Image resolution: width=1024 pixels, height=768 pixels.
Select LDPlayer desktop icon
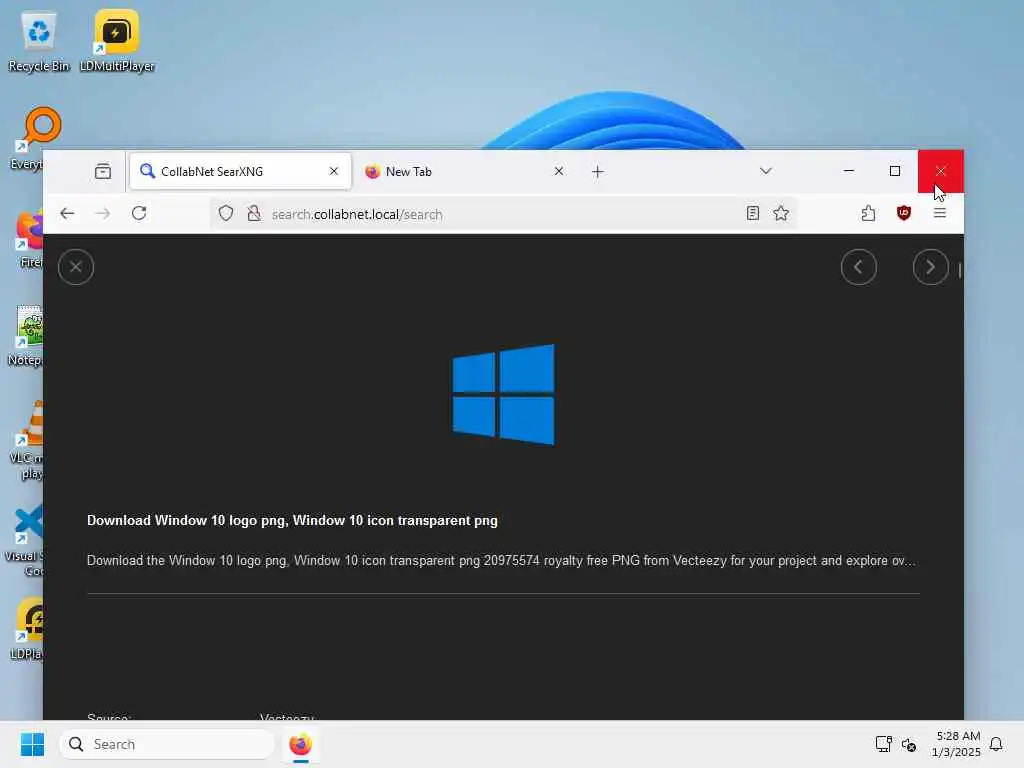point(27,630)
